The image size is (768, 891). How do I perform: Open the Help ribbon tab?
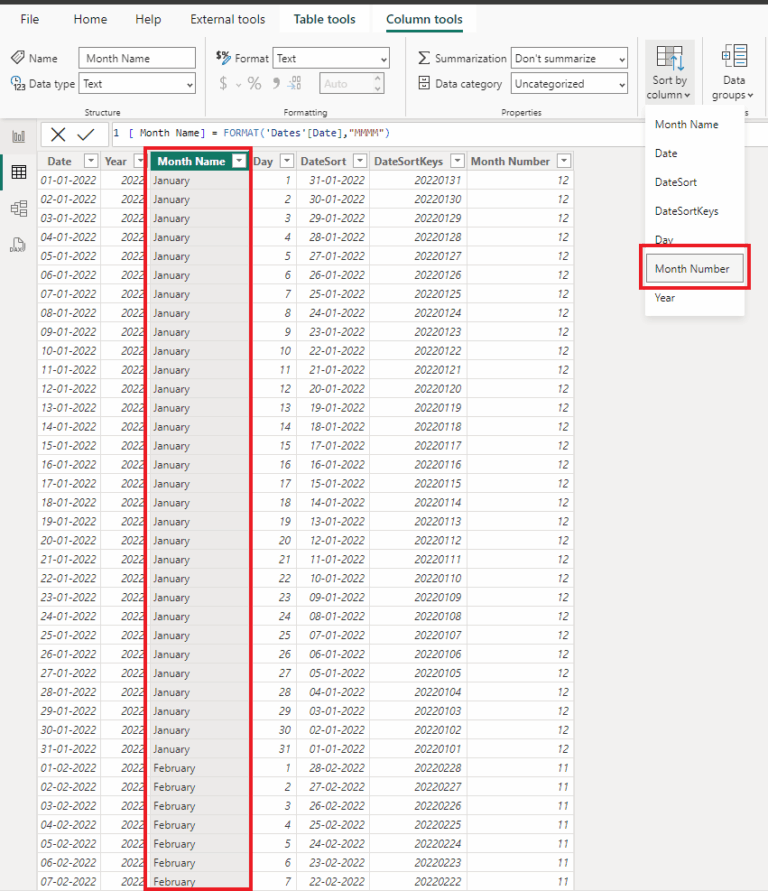pyautogui.click(x=148, y=19)
